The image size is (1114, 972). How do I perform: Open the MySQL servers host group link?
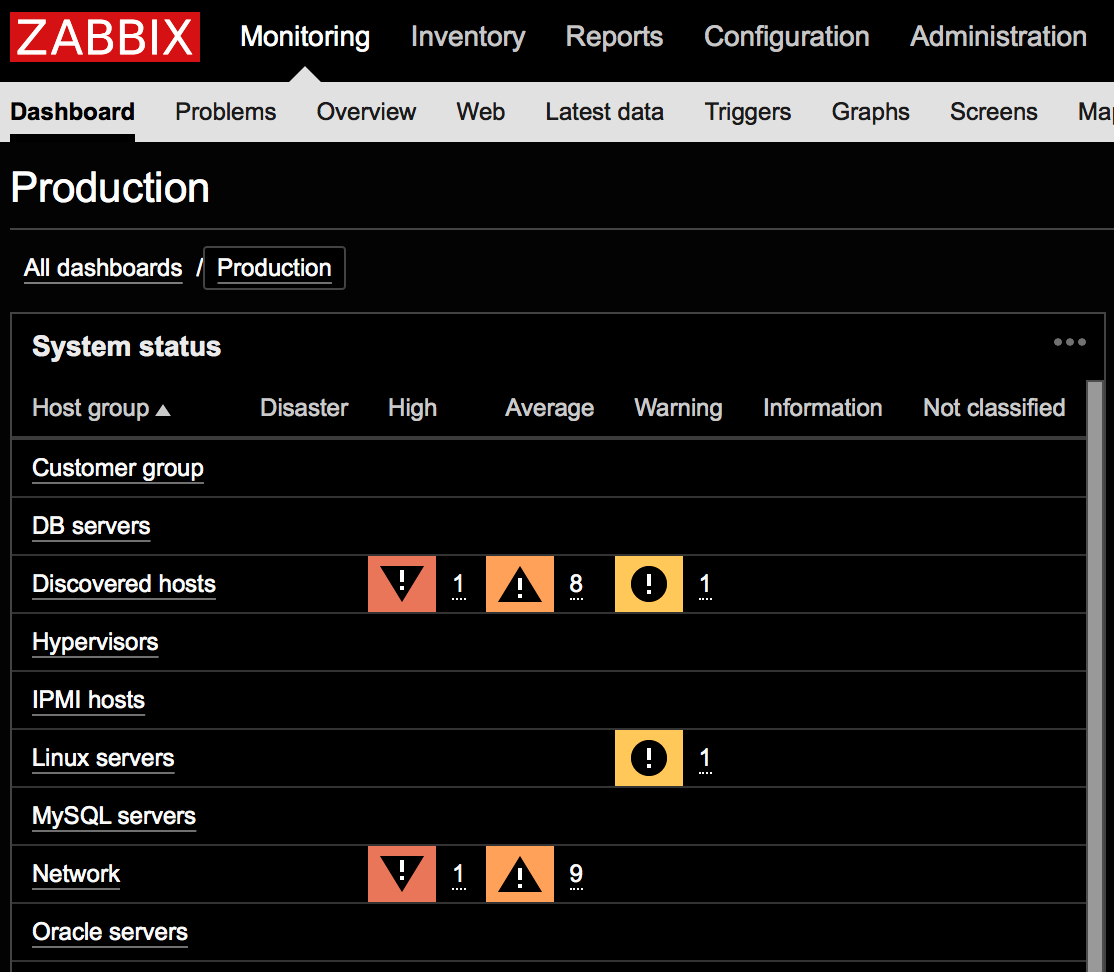[114, 816]
